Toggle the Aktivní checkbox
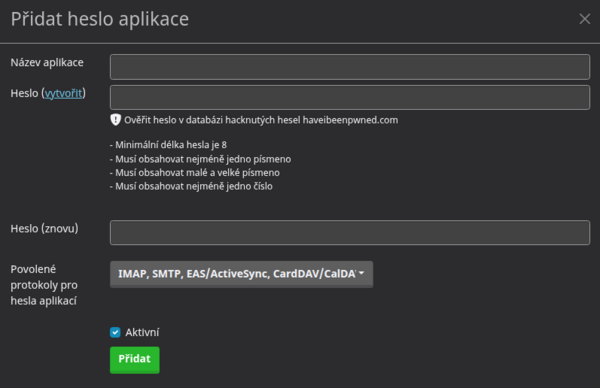 point(115,332)
